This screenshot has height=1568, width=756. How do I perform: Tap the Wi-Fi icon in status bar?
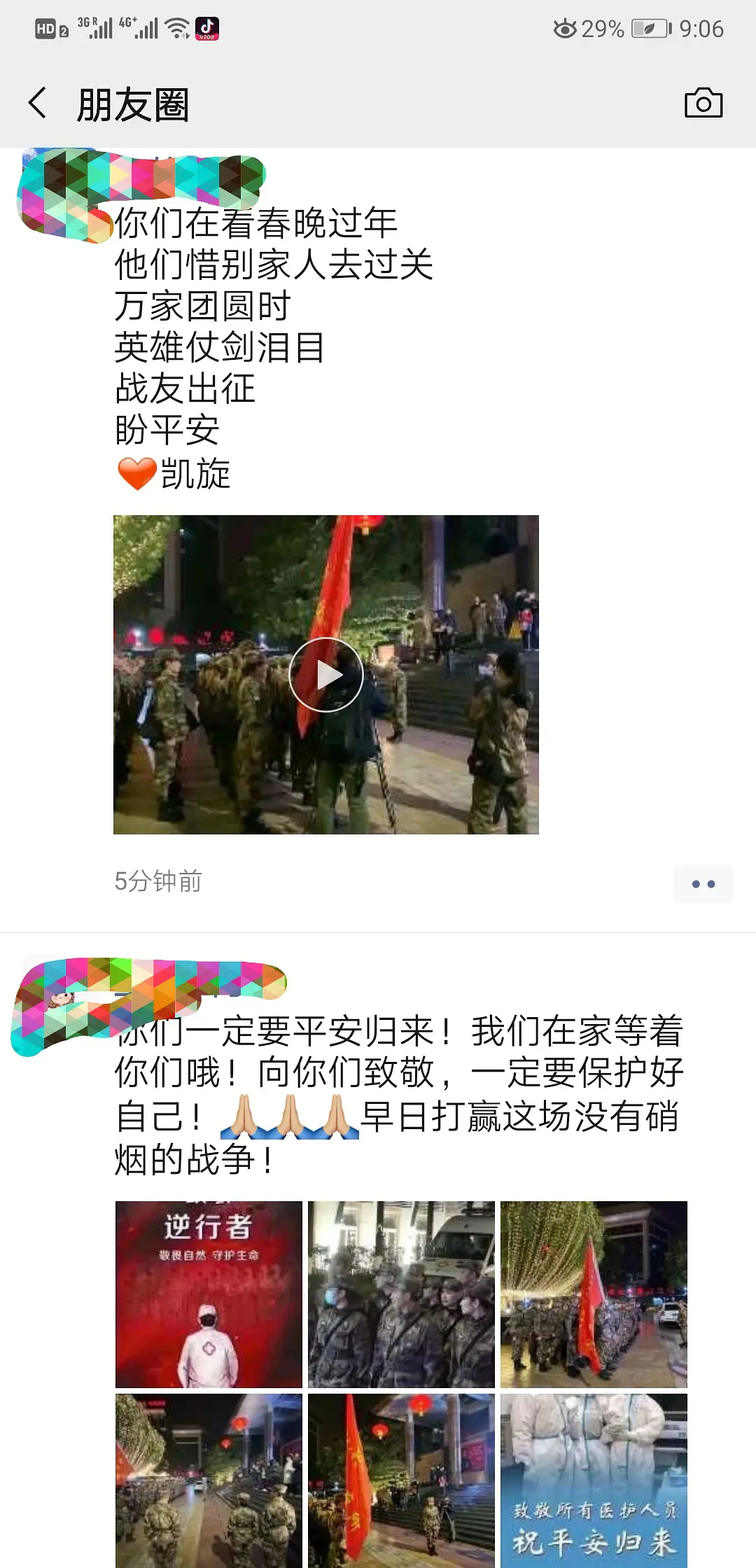click(x=178, y=29)
